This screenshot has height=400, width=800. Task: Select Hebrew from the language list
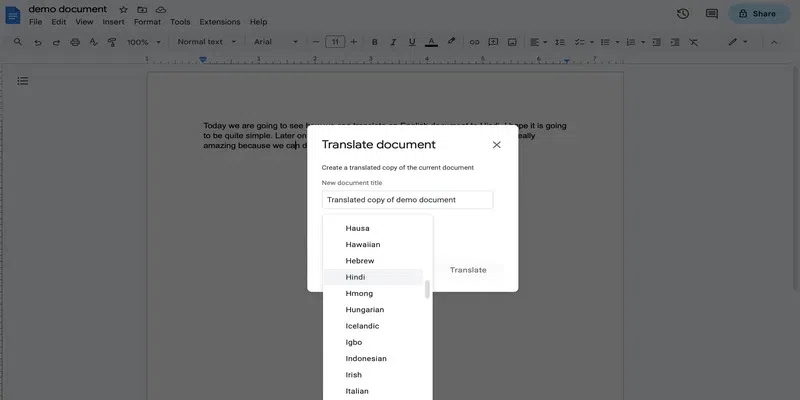[373, 261]
